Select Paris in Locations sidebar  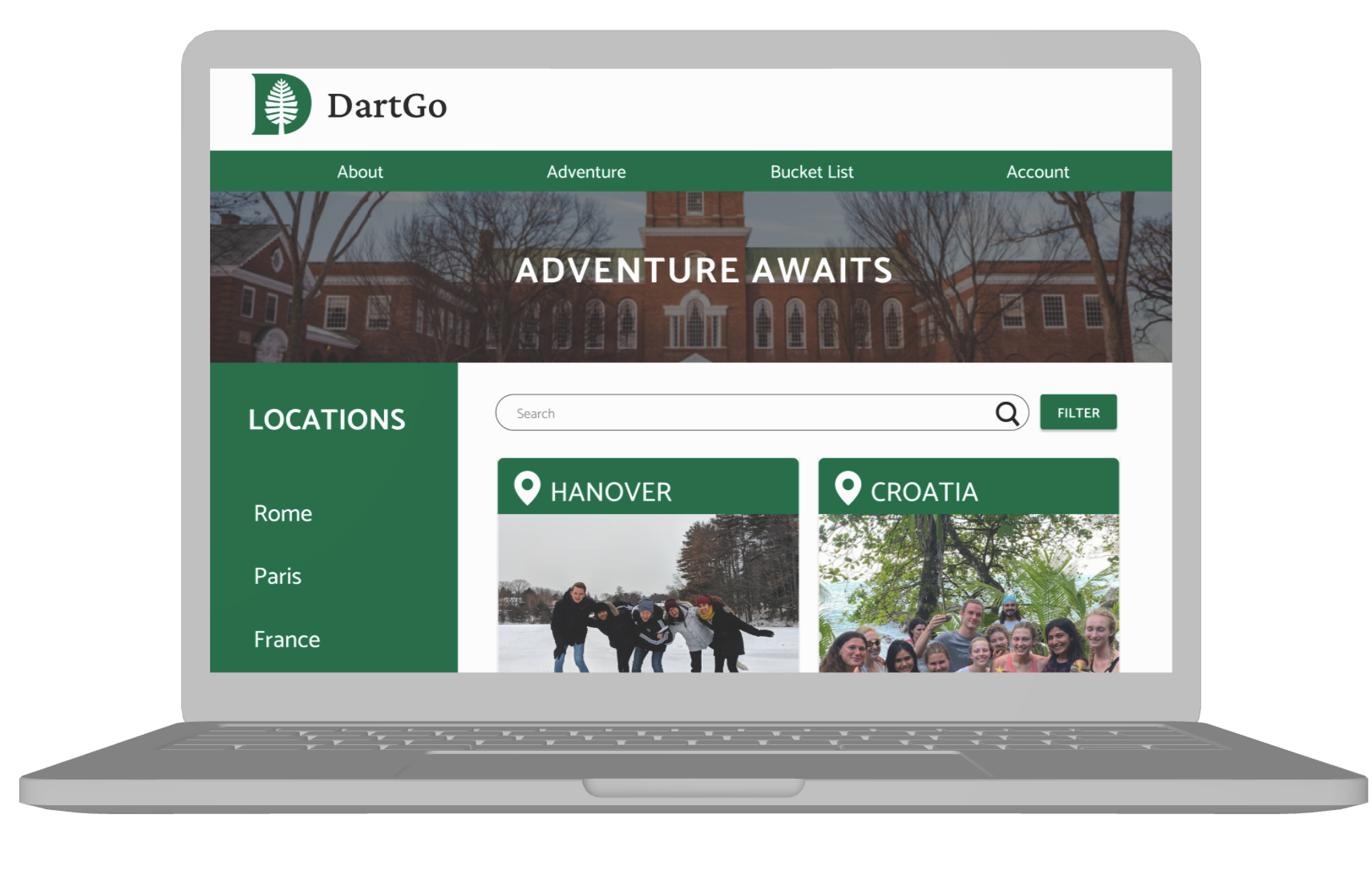277,576
